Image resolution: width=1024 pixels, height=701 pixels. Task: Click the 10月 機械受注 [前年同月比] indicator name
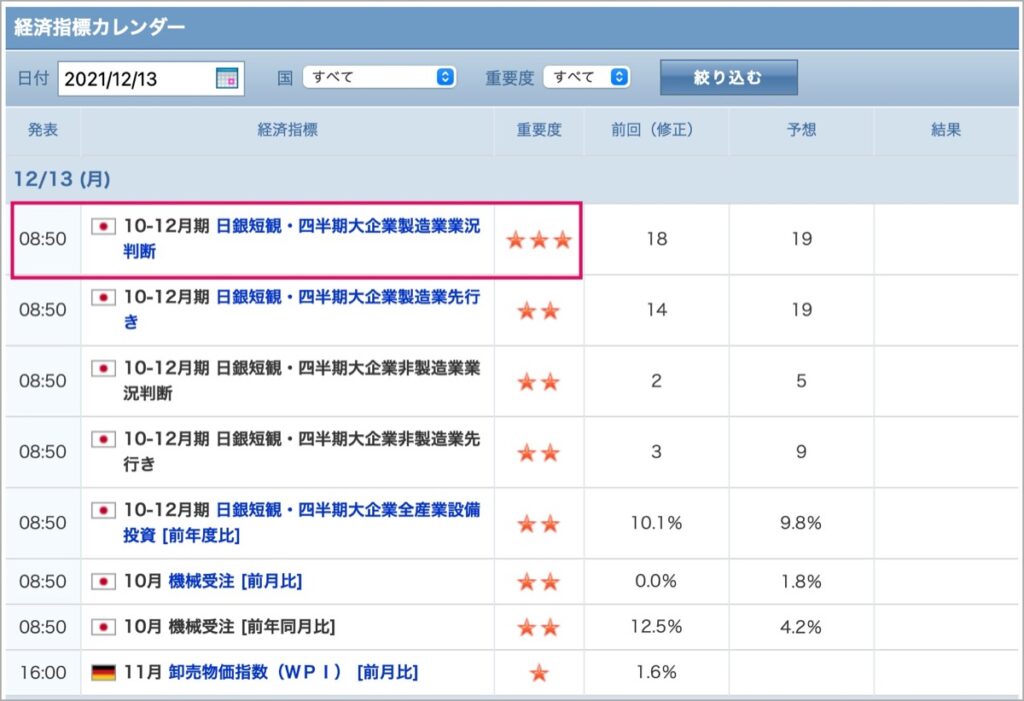point(229,627)
